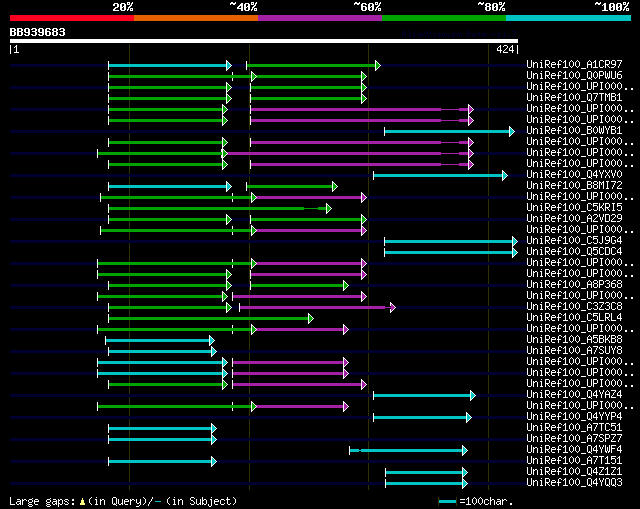Click the green alignment bar in the C5KRI5 row

click(220, 209)
